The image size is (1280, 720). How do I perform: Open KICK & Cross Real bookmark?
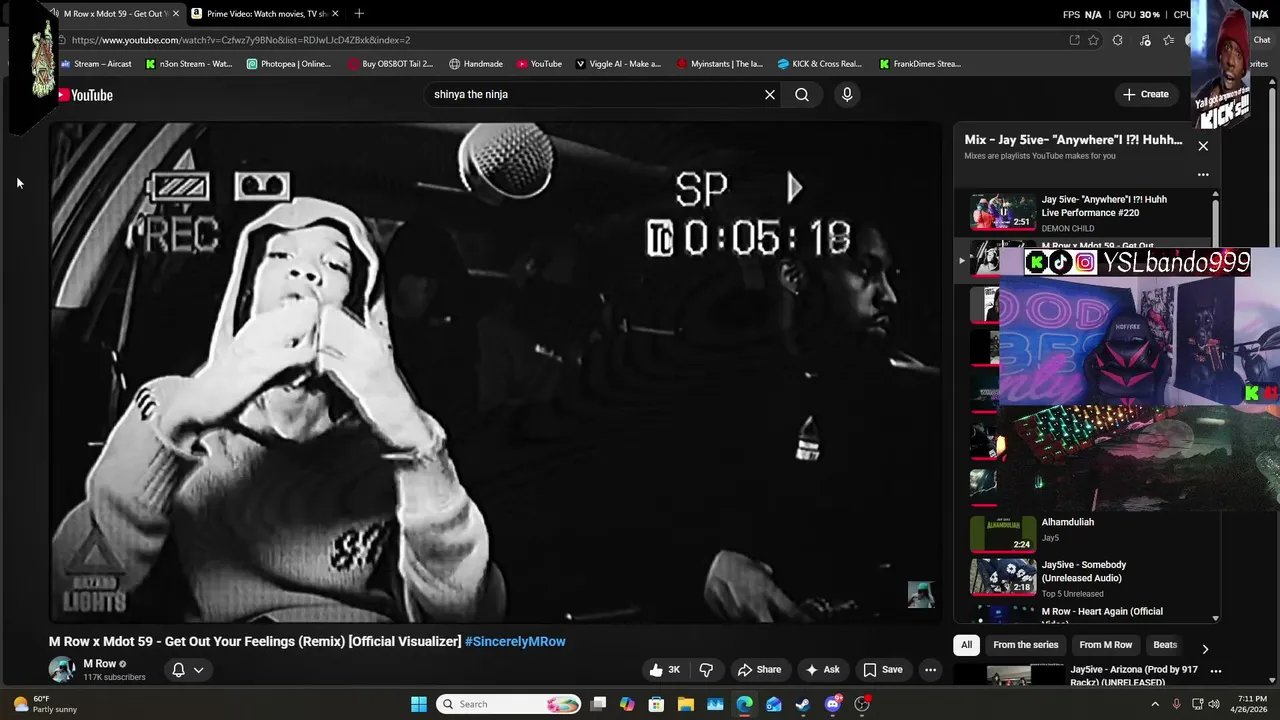(820, 64)
